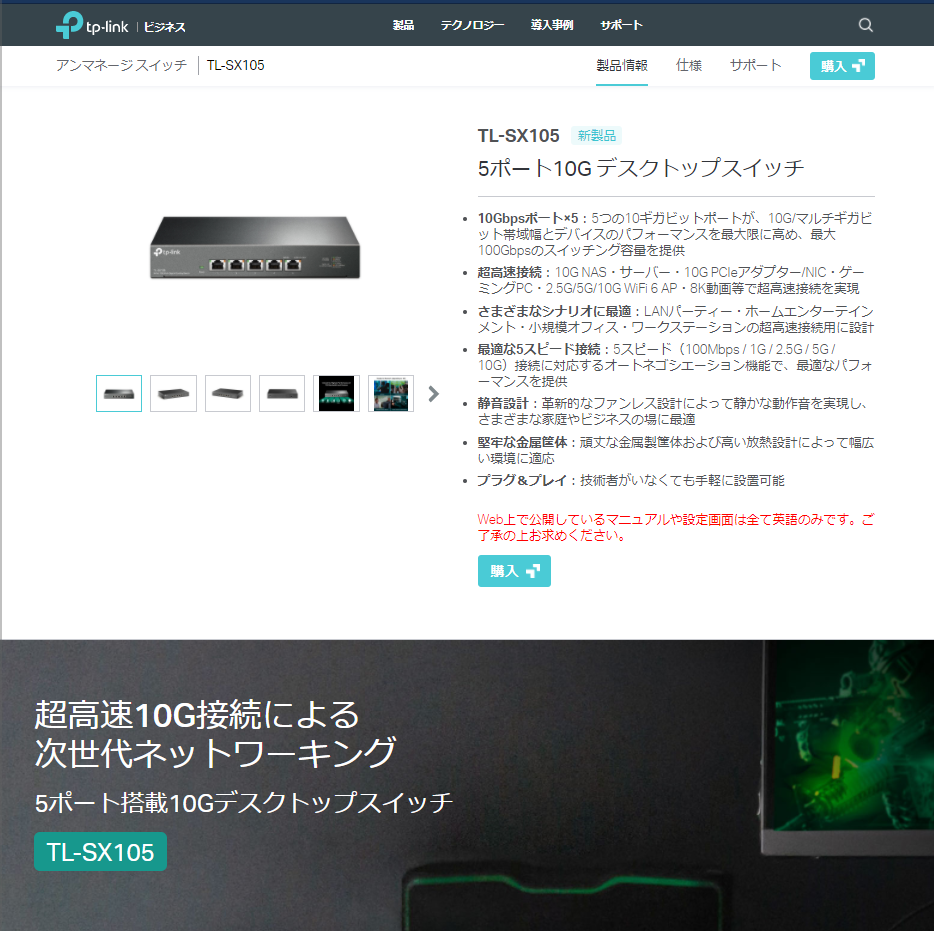Show next thumbnails with right chevron

click(x=434, y=393)
